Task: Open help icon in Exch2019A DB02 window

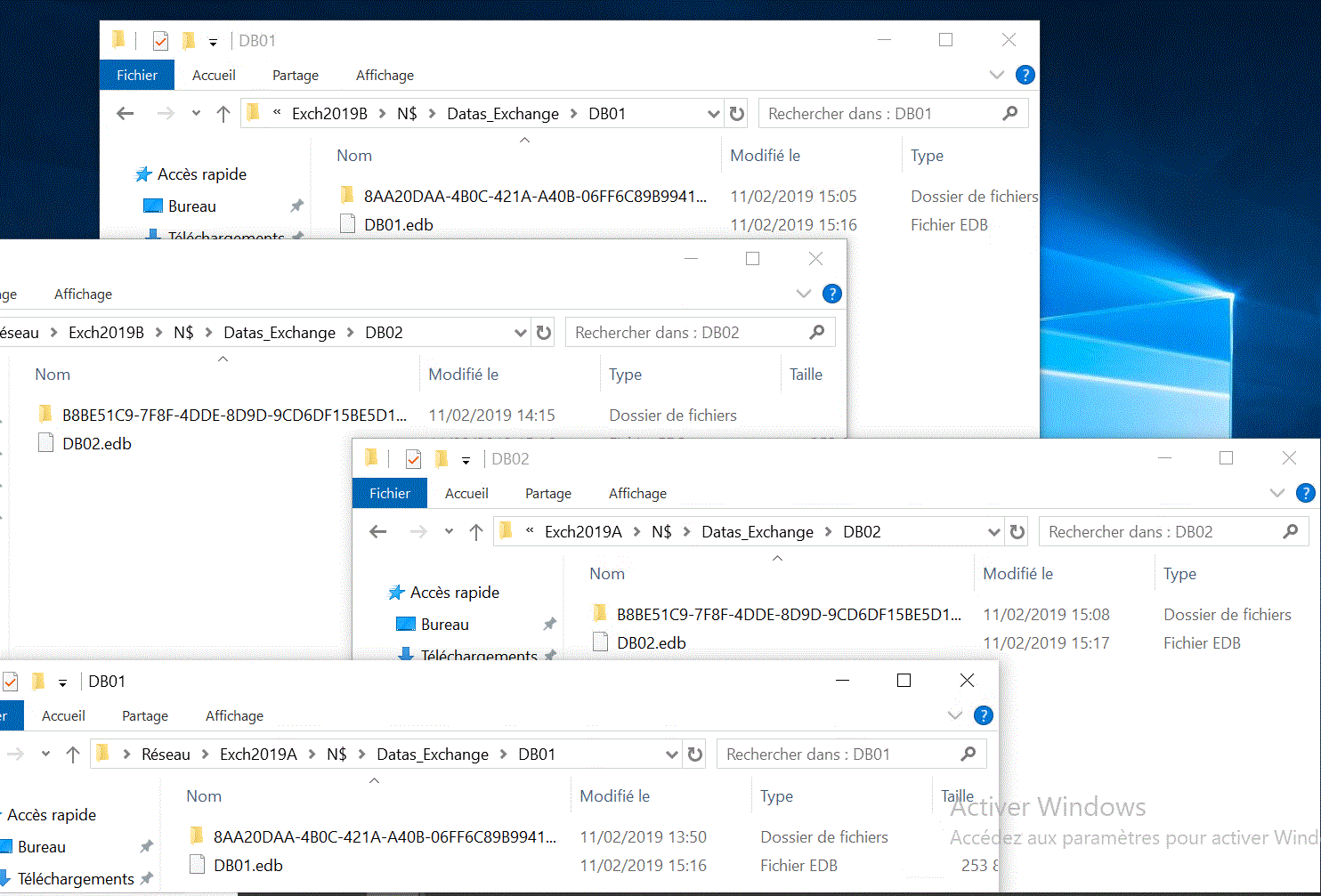Action: pos(1306,494)
